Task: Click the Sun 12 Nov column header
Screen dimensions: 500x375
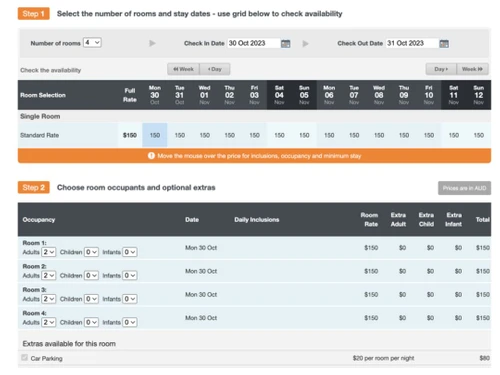Action: coord(479,95)
